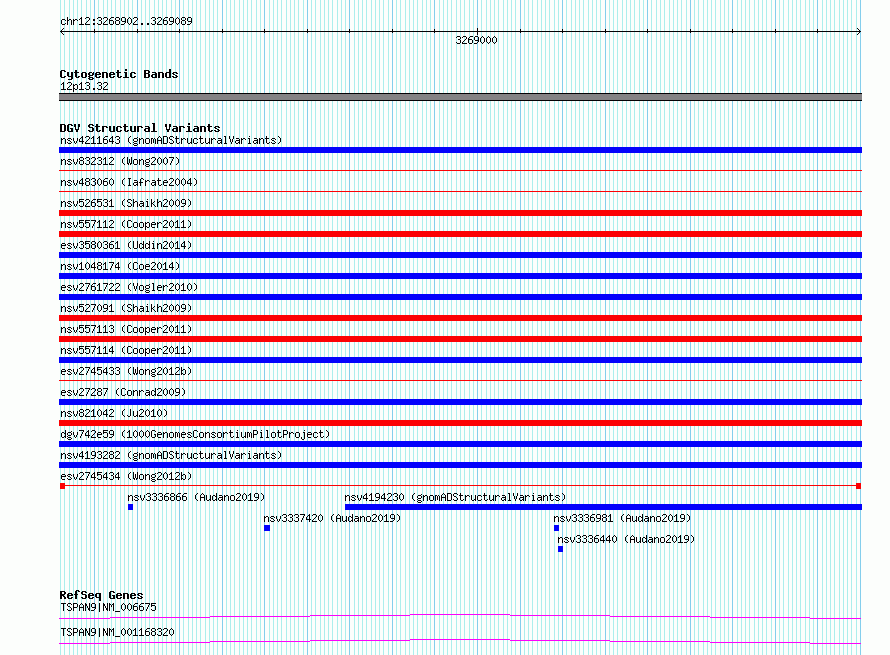This screenshot has height=655, width=890.
Task: Open variant nsv557114 (Cooper2011)
Action: pos(126,350)
